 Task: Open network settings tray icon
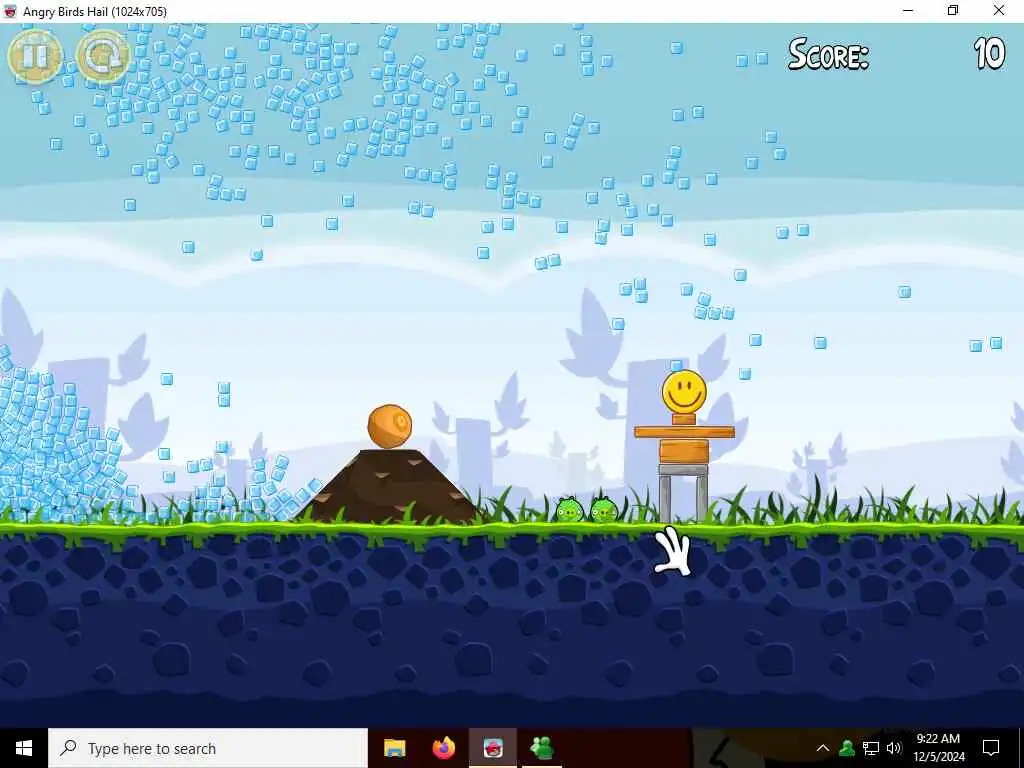click(x=871, y=748)
